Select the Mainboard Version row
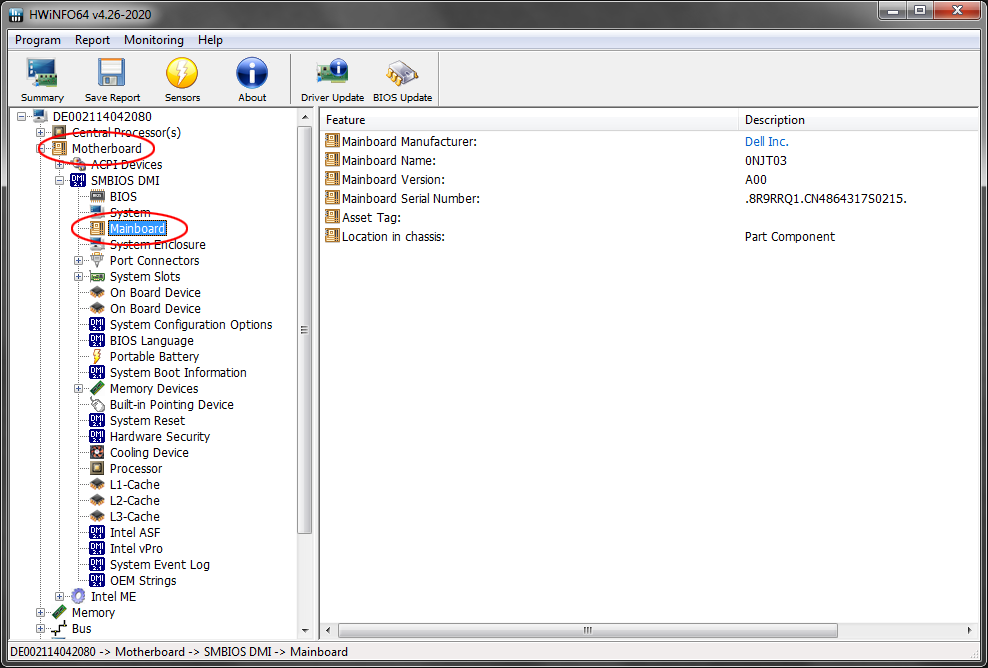The width and height of the screenshot is (988, 668). click(649, 180)
